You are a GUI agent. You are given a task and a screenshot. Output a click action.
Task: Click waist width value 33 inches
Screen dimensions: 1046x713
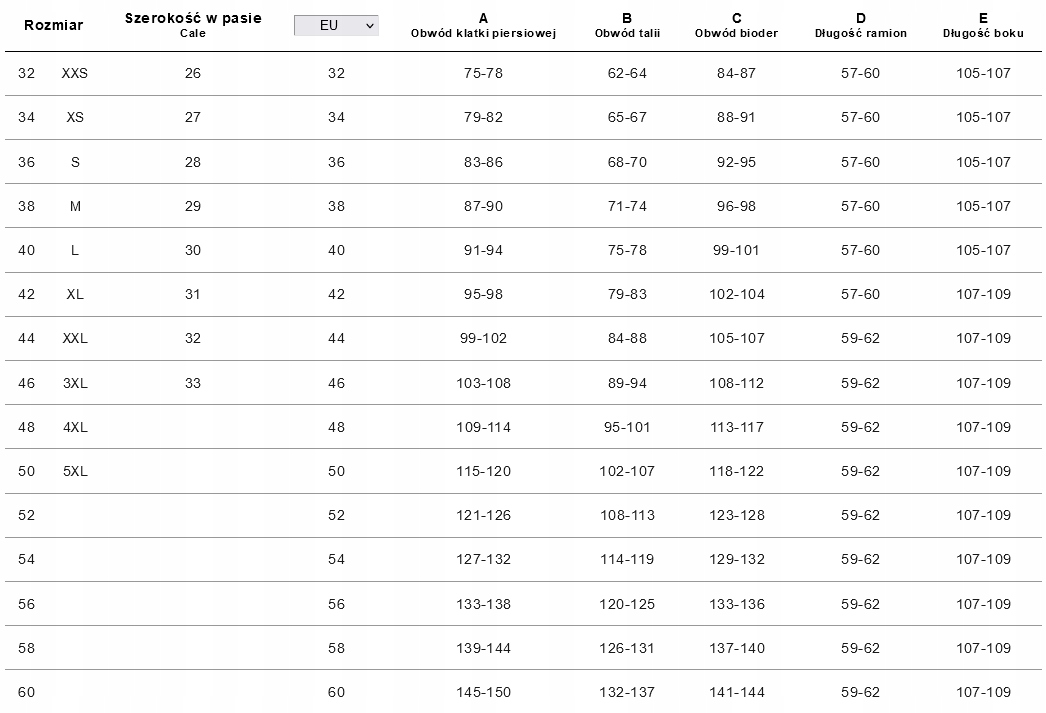[193, 383]
